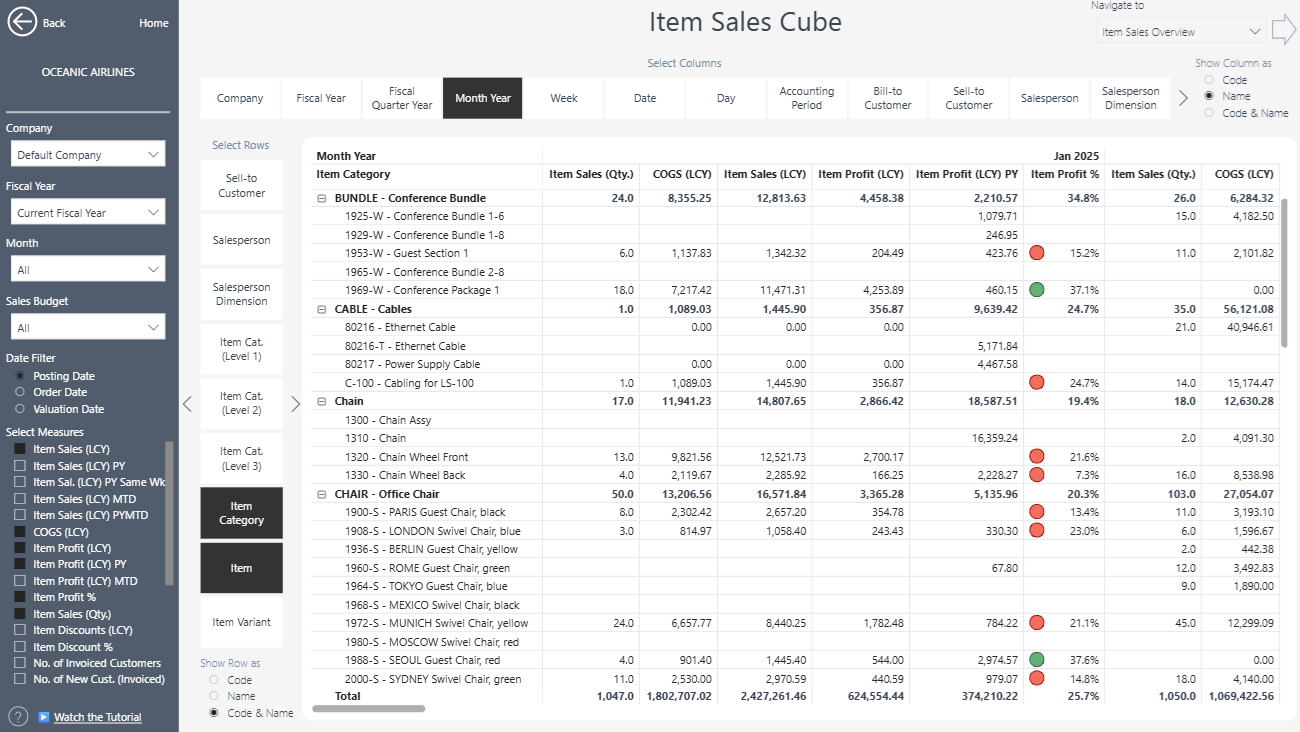Select the Salesperson column tab
Screen dimensions: 1300x732
[x=1049, y=98]
